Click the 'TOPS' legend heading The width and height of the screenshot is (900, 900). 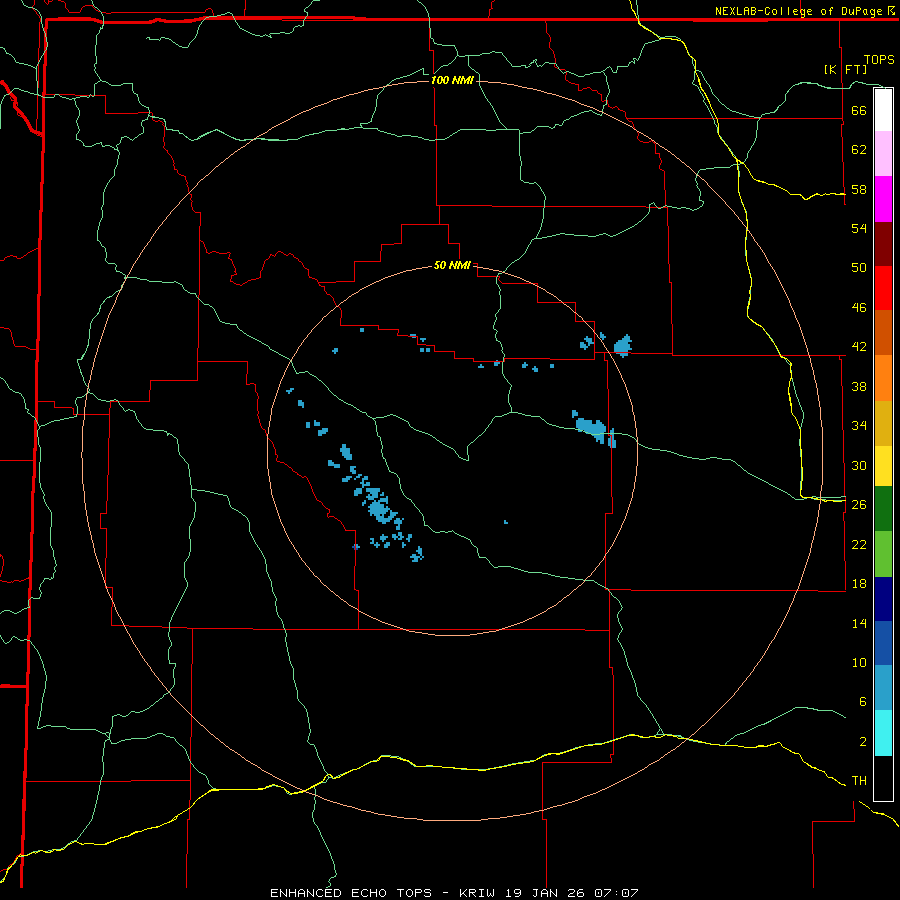879,60
